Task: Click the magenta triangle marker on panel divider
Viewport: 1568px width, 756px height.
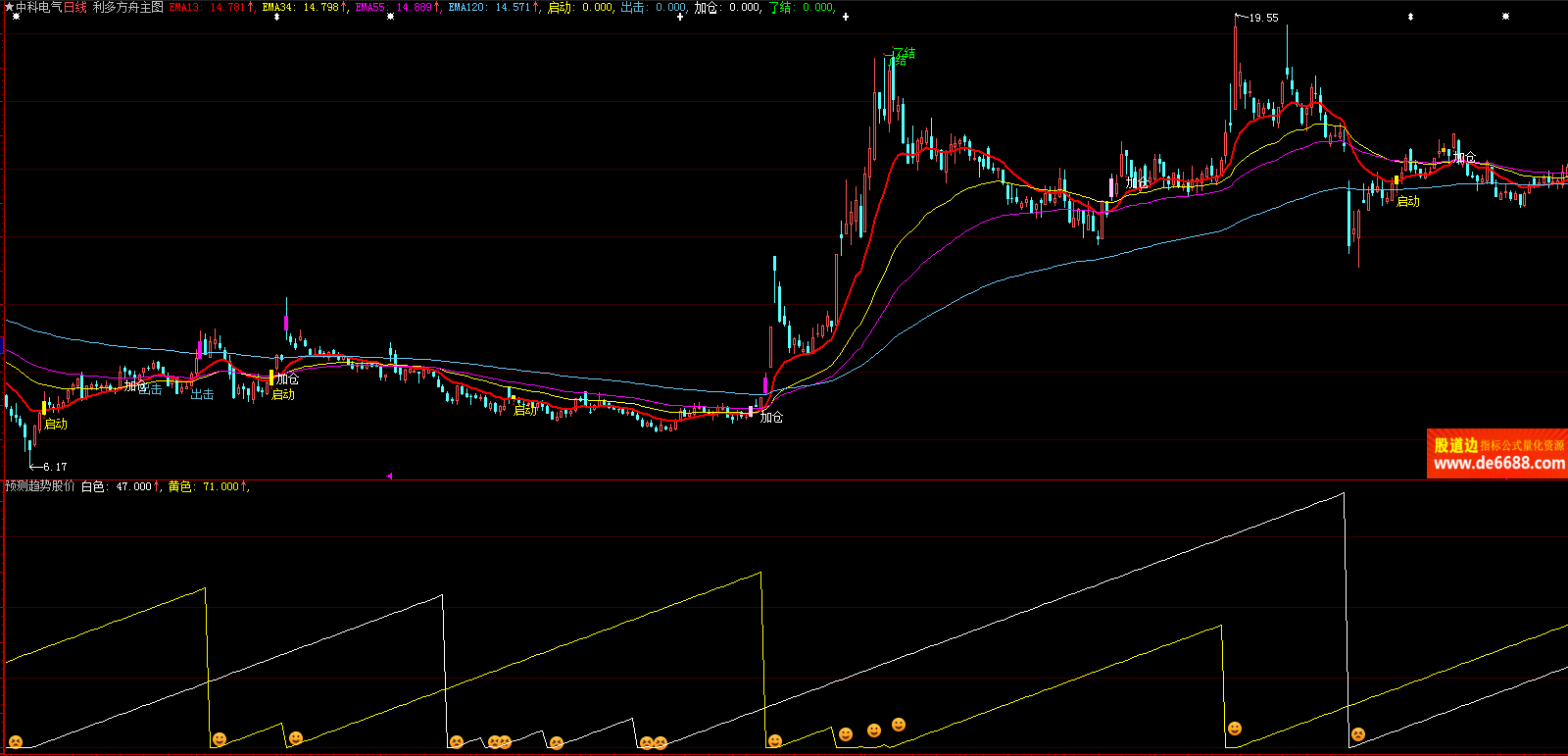Action: click(389, 476)
